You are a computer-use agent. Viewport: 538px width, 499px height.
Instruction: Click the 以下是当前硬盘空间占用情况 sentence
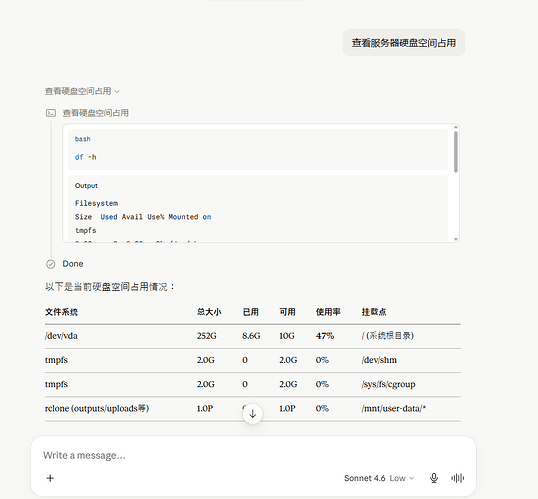[110, 287]
